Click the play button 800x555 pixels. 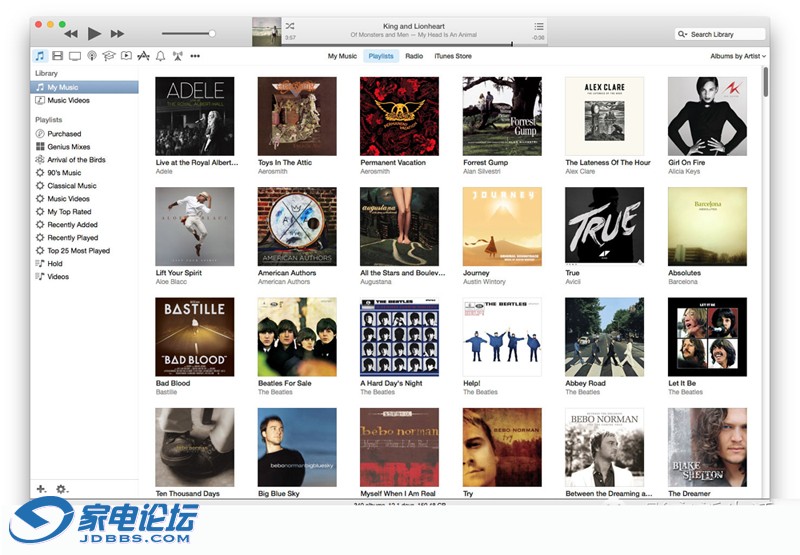(x=94, y=34)
